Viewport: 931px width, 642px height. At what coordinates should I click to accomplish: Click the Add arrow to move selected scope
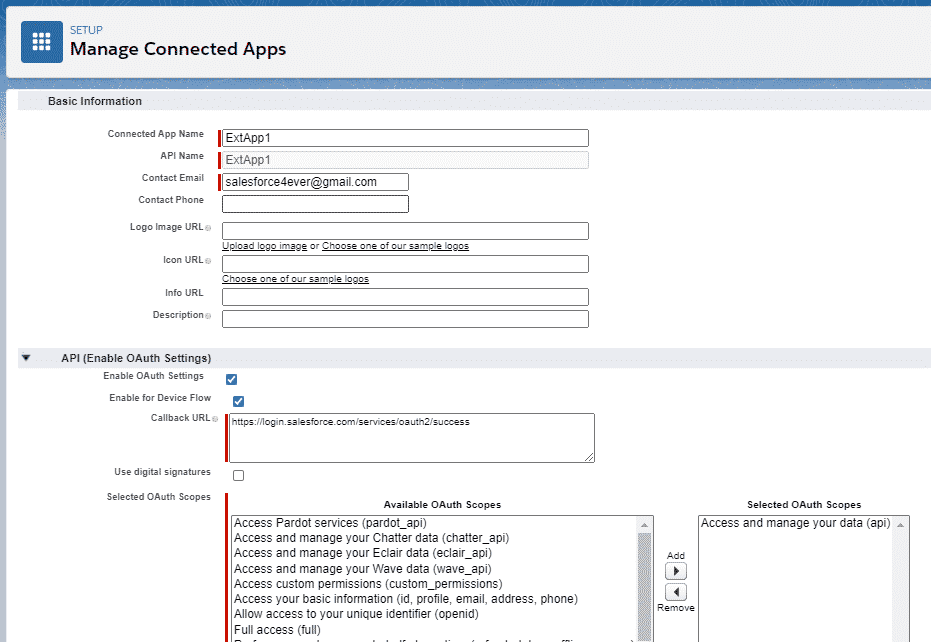676,570
